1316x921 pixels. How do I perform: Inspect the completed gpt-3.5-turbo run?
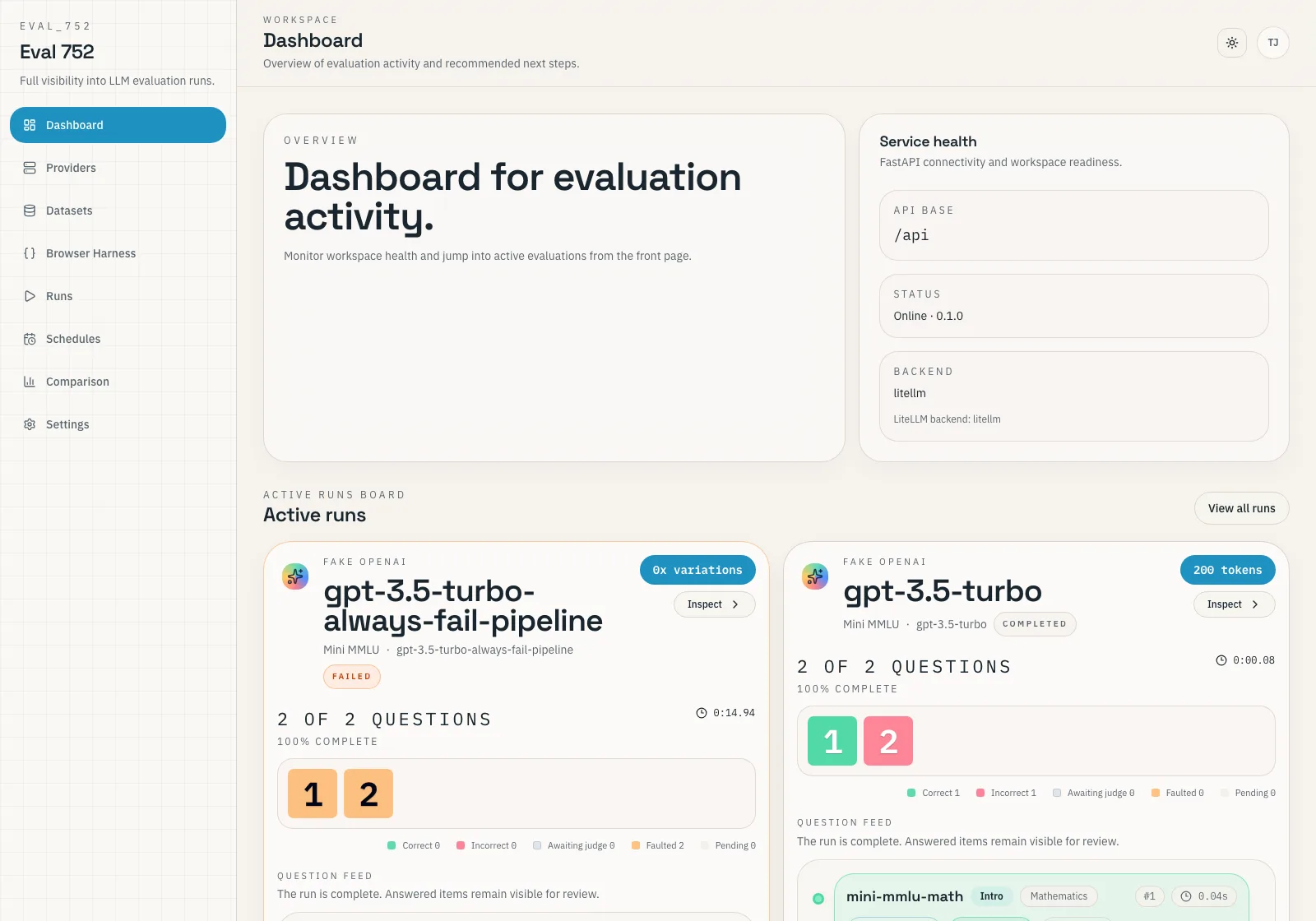pos(1234,604)
